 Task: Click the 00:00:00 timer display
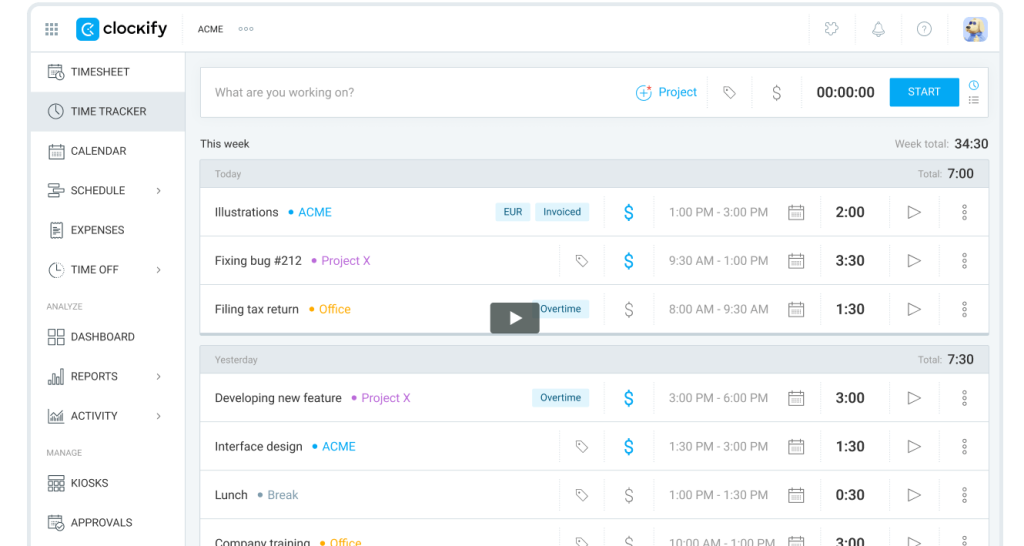(845, 93)
